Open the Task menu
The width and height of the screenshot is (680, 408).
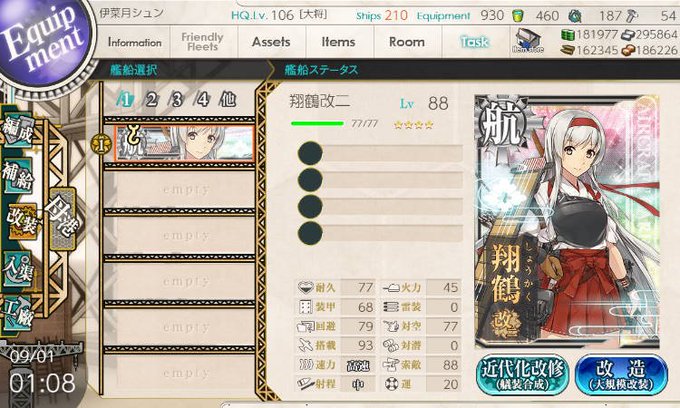point(474,42)
